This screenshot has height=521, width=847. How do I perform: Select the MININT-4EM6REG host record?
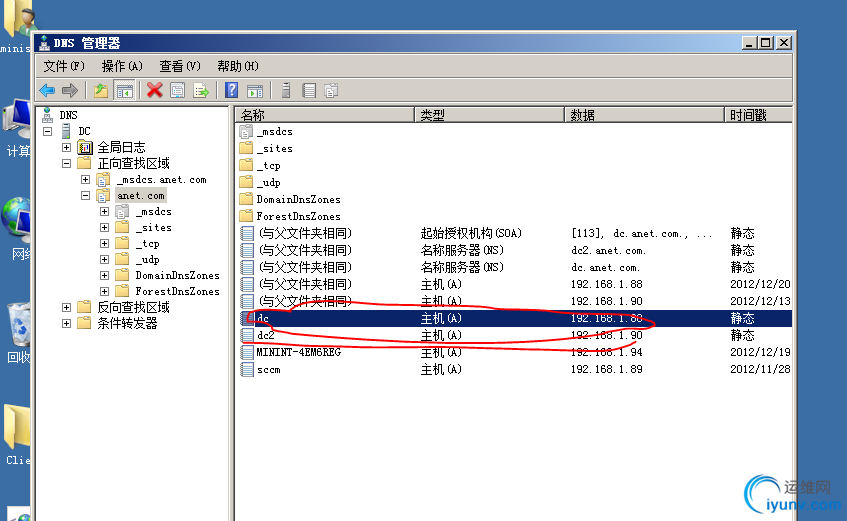[x=515, y=352]
